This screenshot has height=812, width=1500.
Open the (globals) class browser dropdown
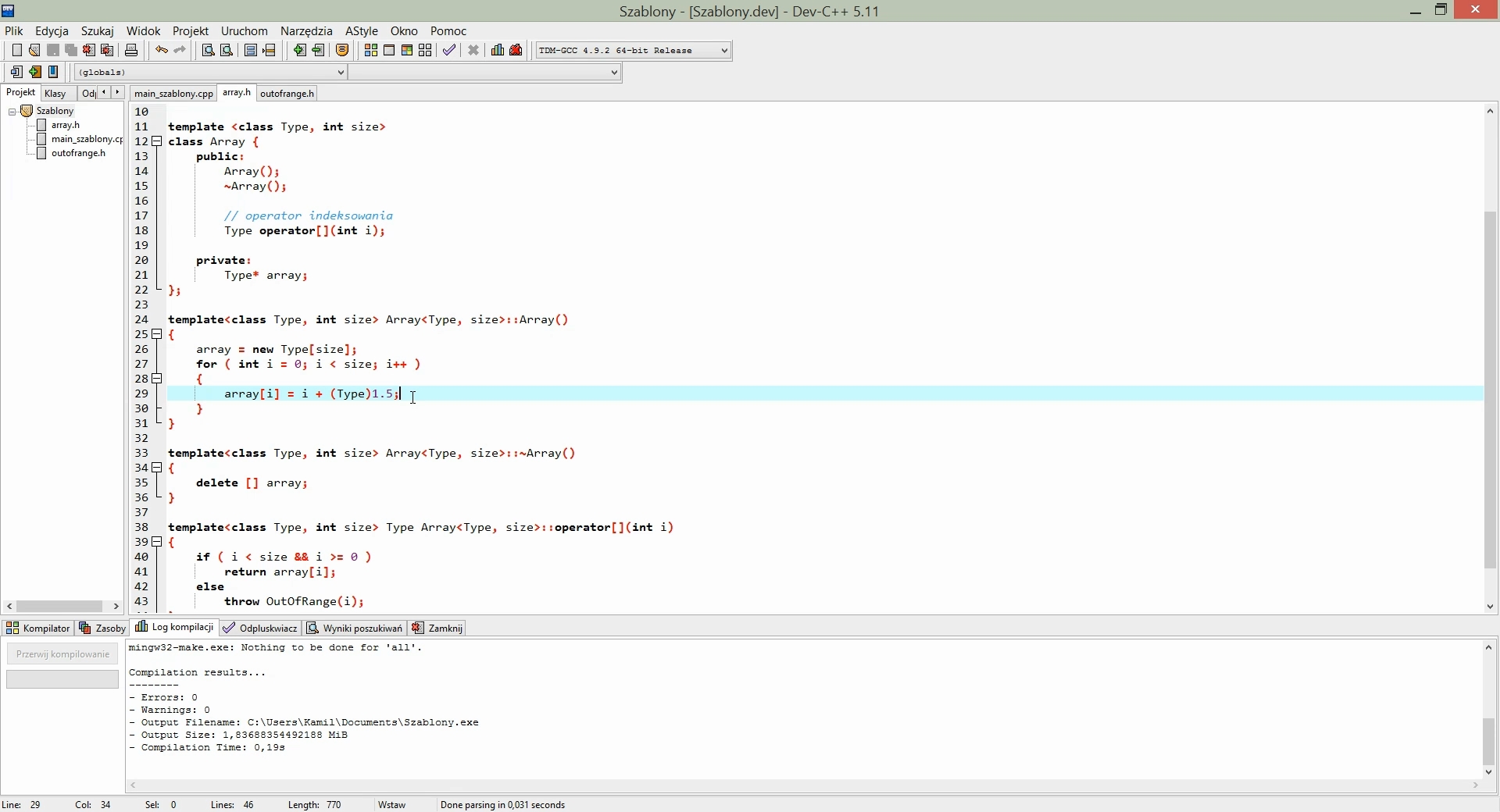pyautogui.click(x=340, y=72)
